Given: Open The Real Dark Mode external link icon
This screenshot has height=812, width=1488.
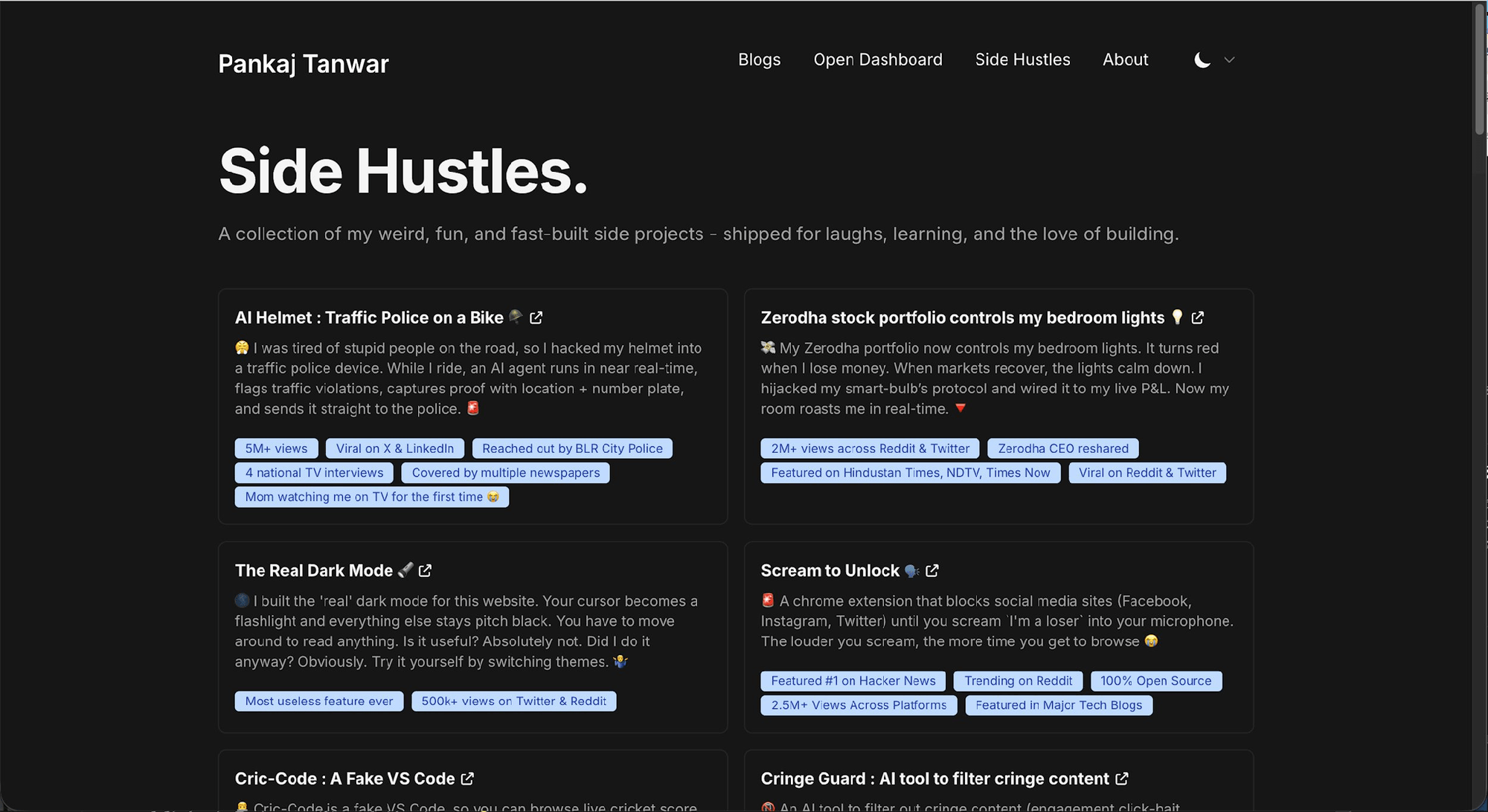Looking at the screenshot, I should (425, 570).
